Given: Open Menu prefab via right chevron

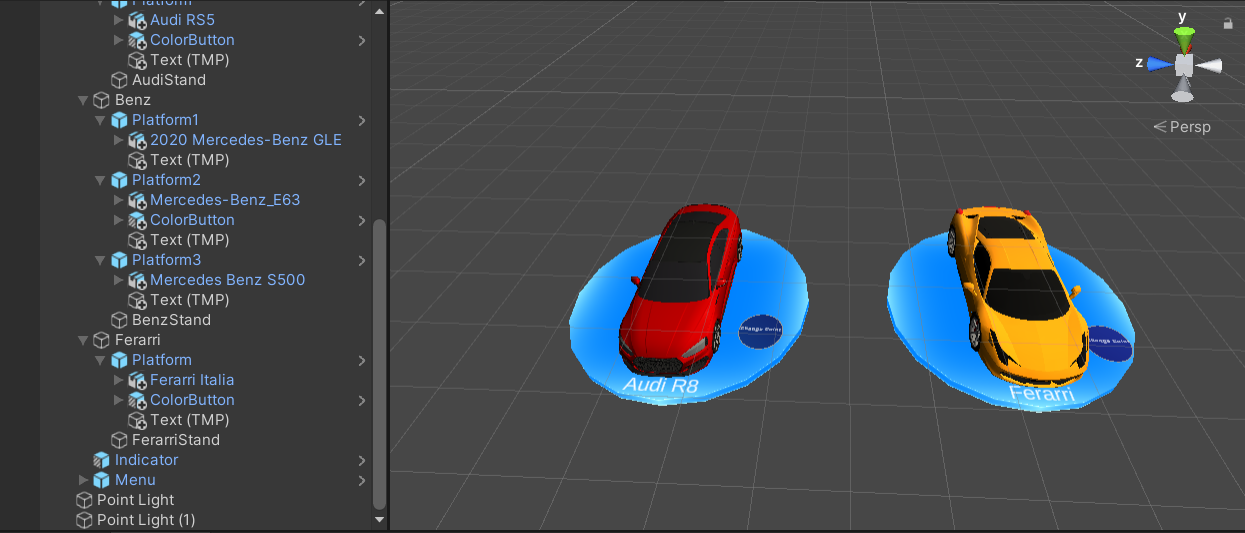Looking at the screenshot, I should click(x=362, y=480).
